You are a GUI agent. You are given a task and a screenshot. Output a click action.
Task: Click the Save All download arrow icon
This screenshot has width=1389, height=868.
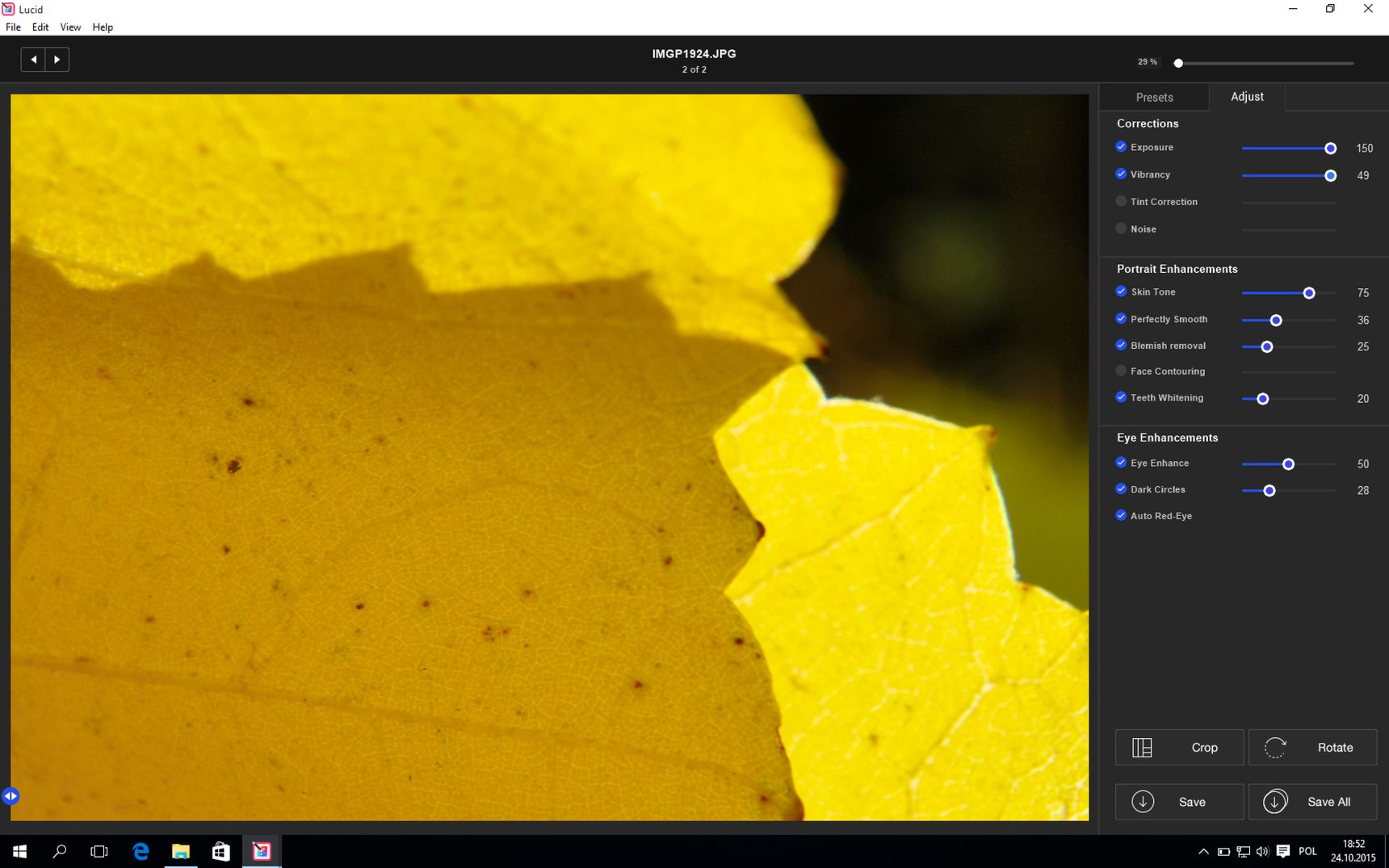click(x=1275, y=802)
